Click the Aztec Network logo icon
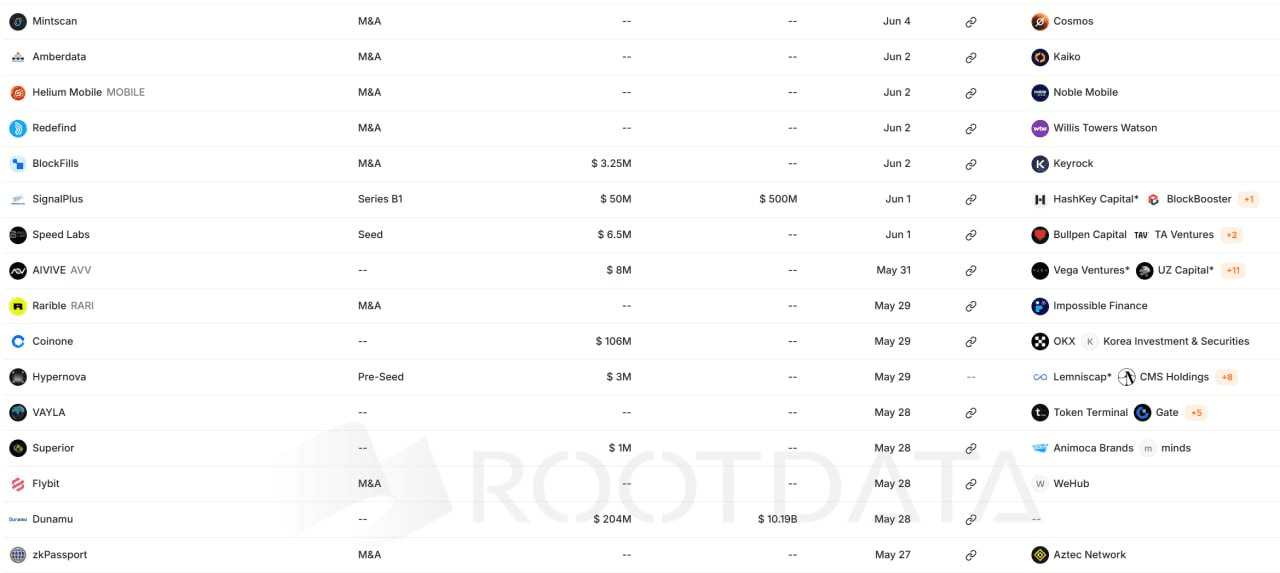 tap(1040, 554)
